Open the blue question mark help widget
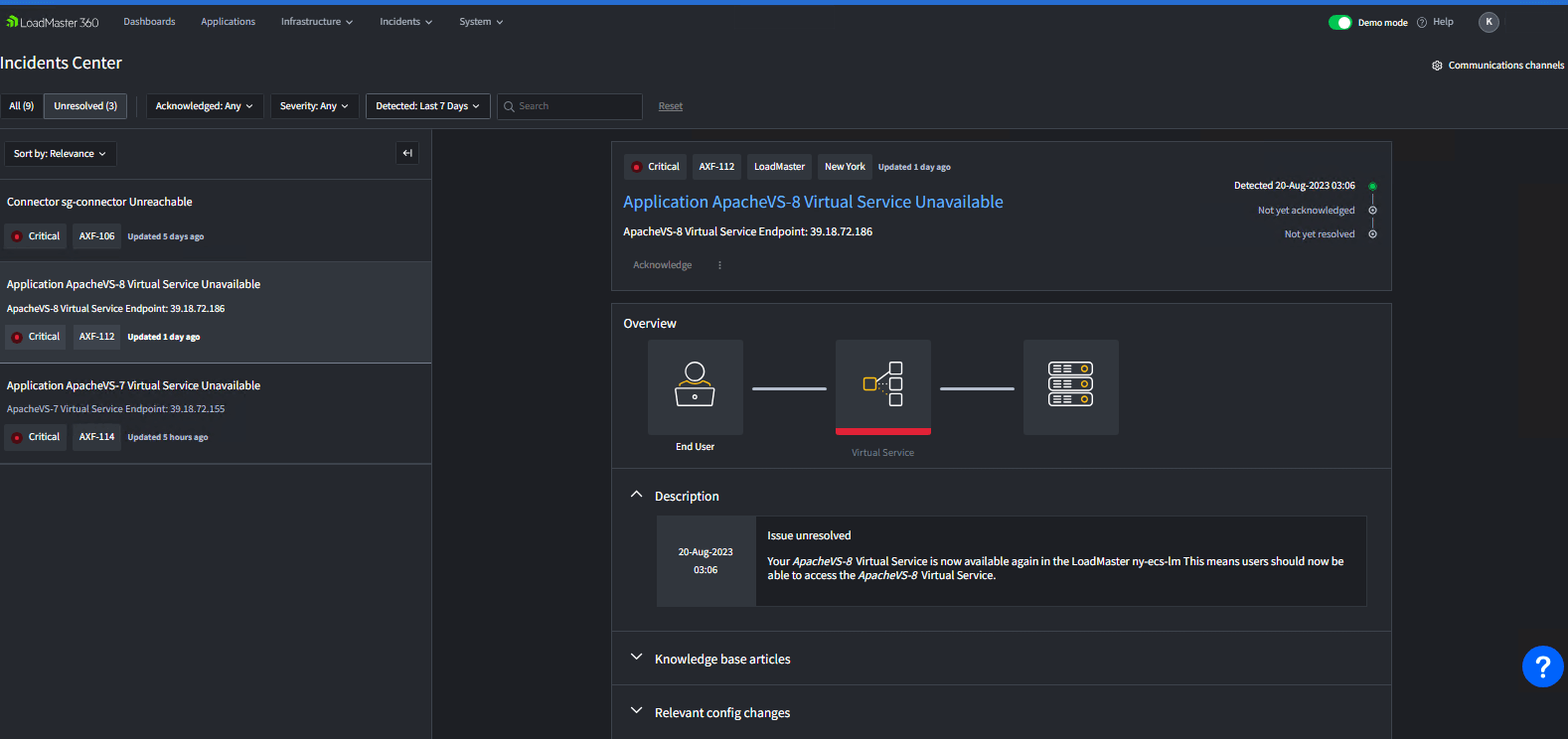This screenshot has width=1568, height=739. tap(1542, 666)
